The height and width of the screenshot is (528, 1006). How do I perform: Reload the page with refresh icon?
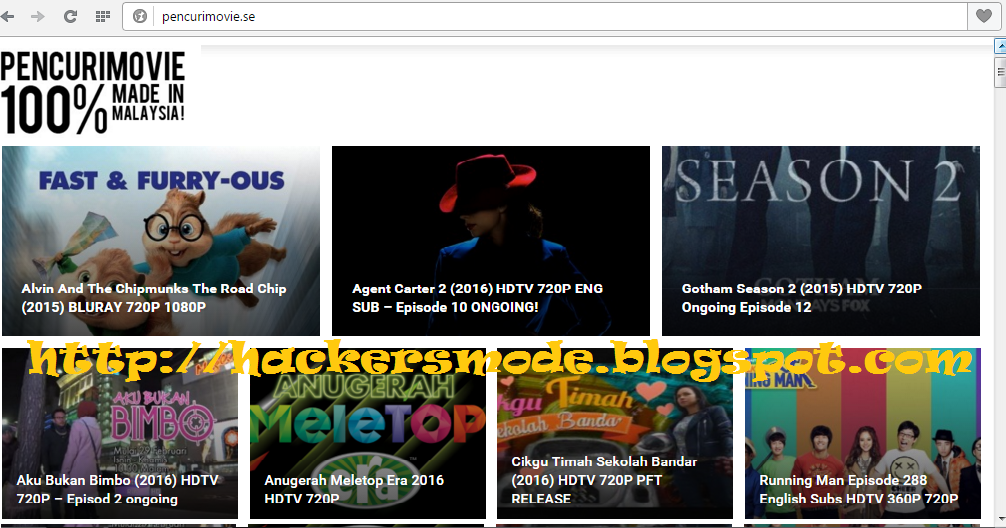[71, 17]
